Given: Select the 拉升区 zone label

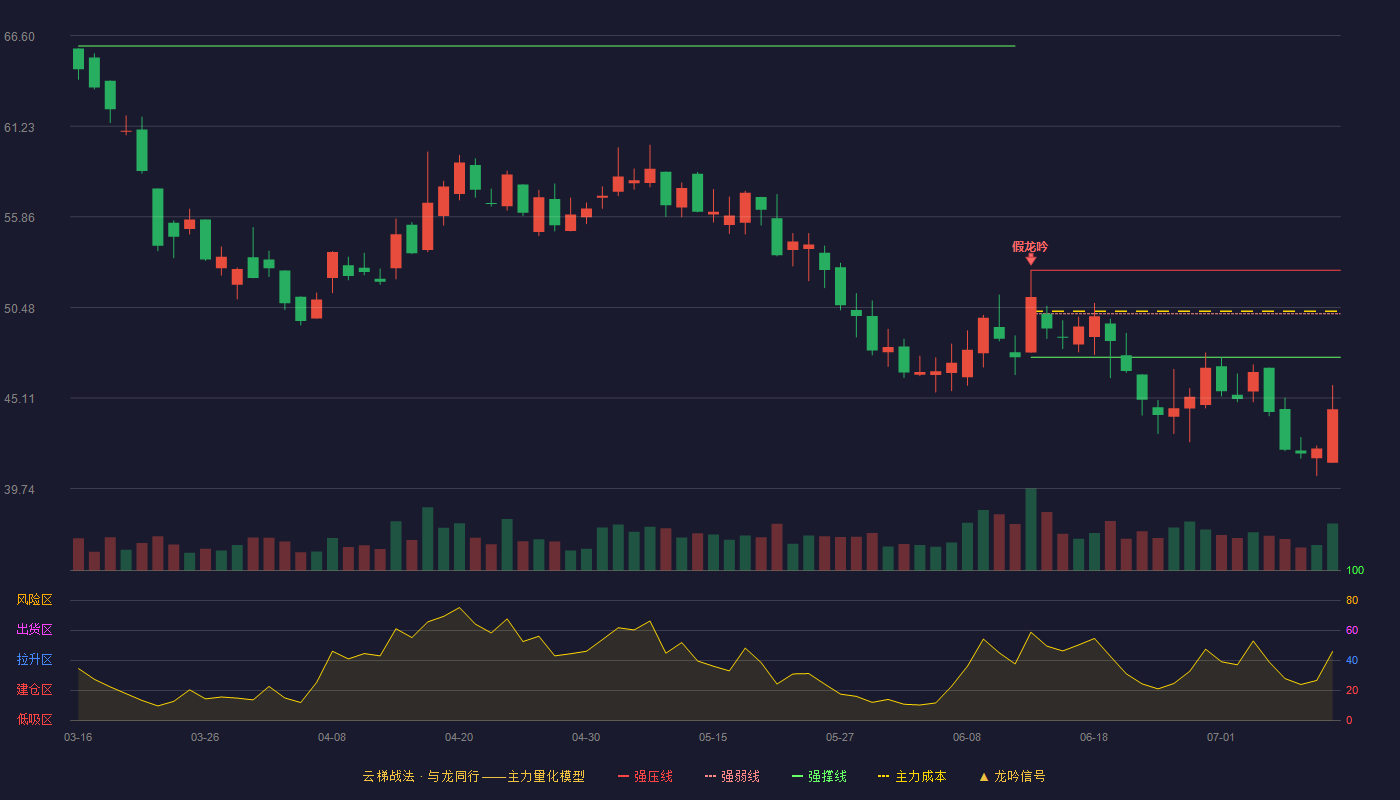Looking at the screenshot, I should (x=34, y=660).
